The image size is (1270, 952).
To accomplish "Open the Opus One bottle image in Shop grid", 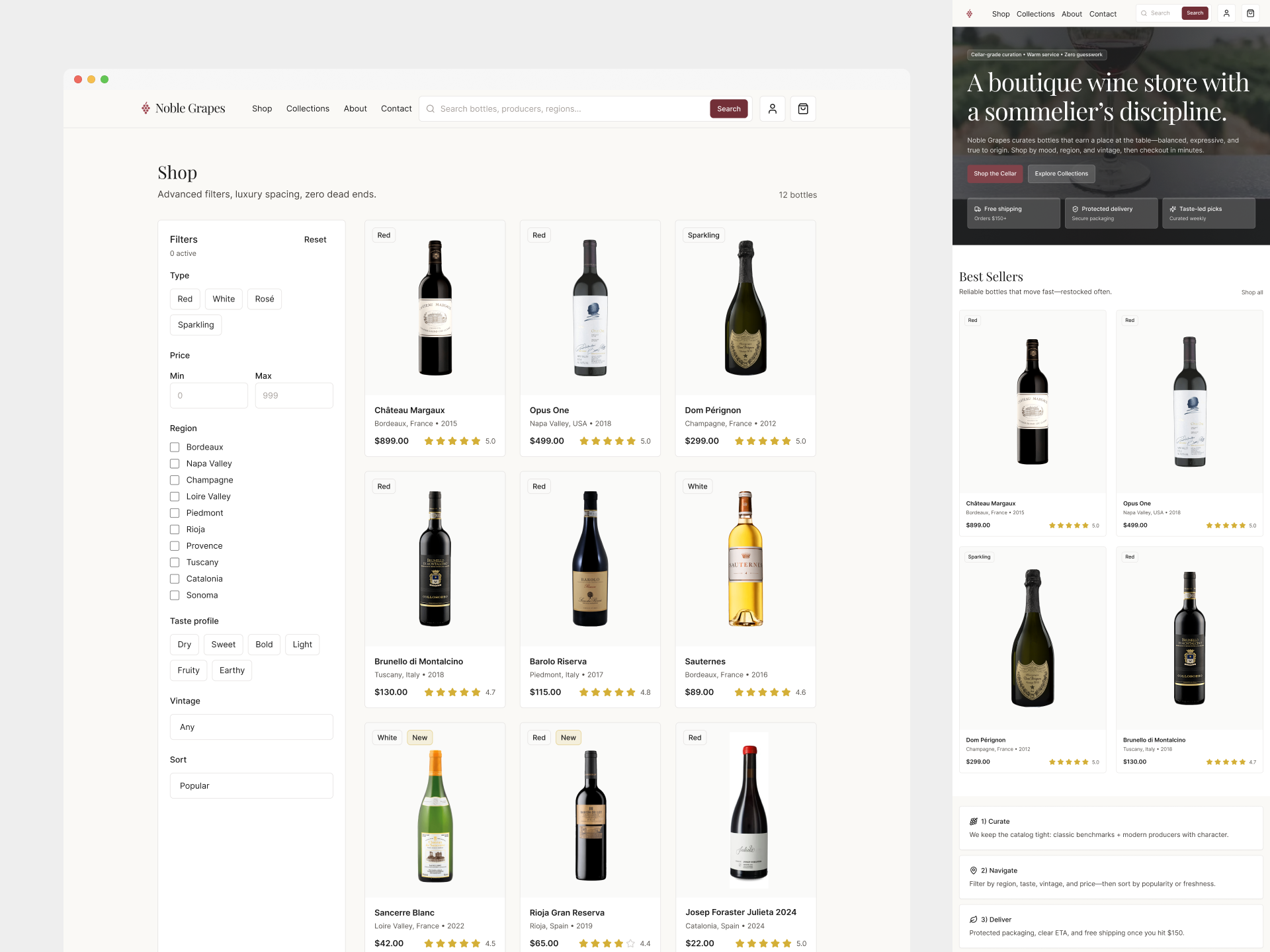I will point(591,308).
